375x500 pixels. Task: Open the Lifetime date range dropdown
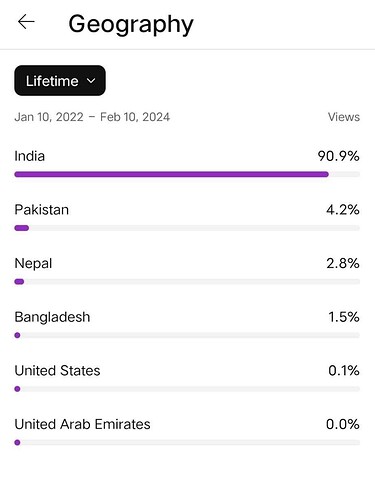tap(60, 81)
